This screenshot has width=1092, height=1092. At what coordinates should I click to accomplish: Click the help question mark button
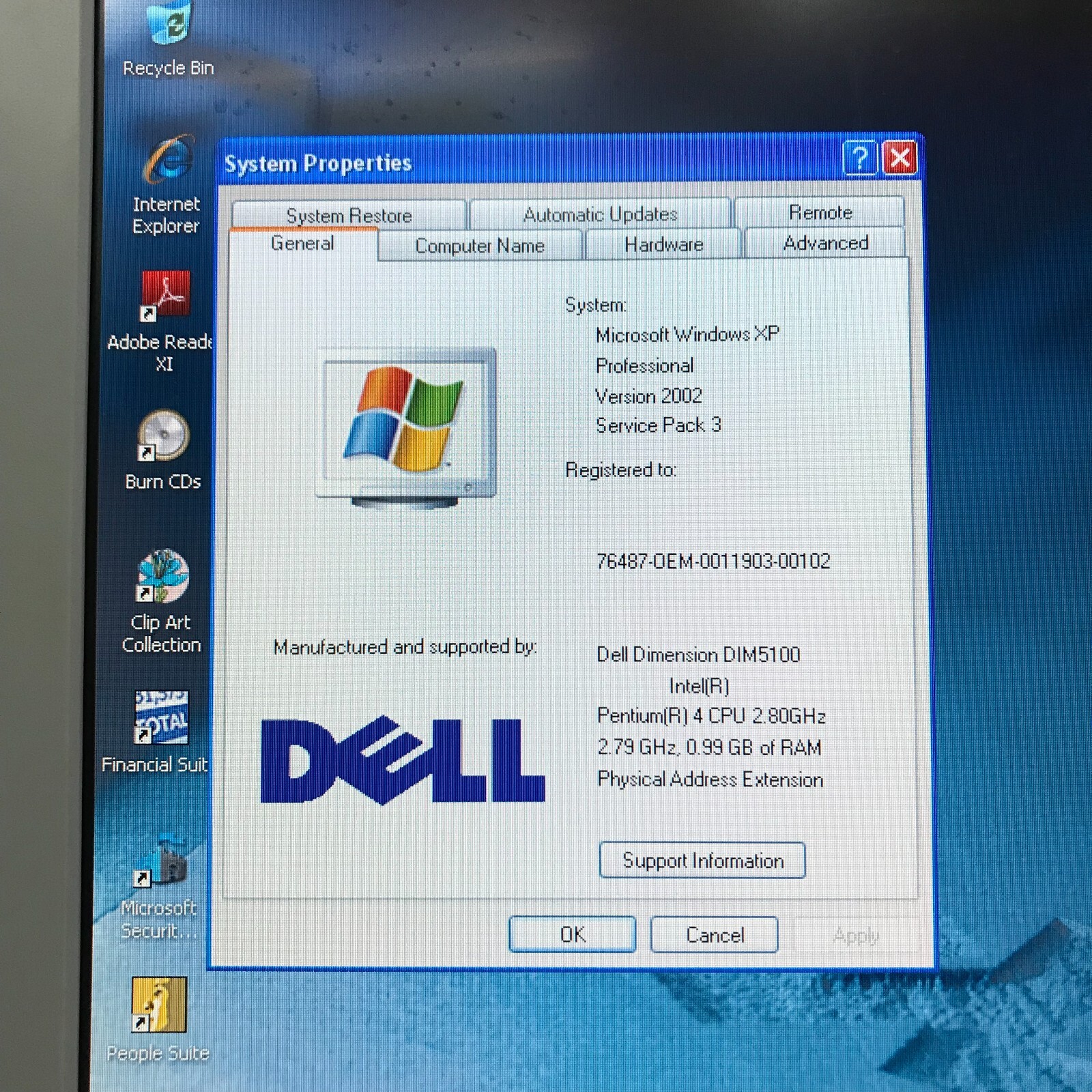pyautogui.click(x=859, y=158)
